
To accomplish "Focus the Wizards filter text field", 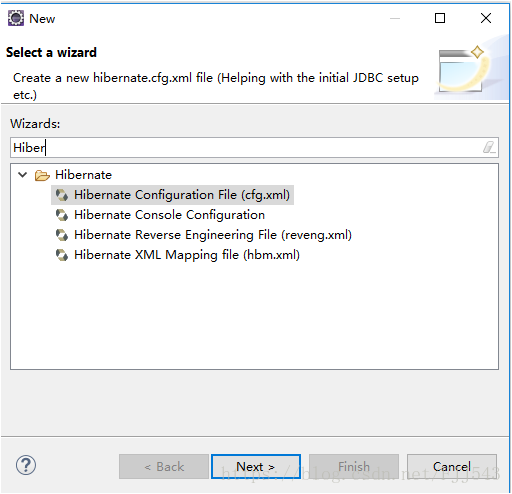I will (x=254, y=147).
